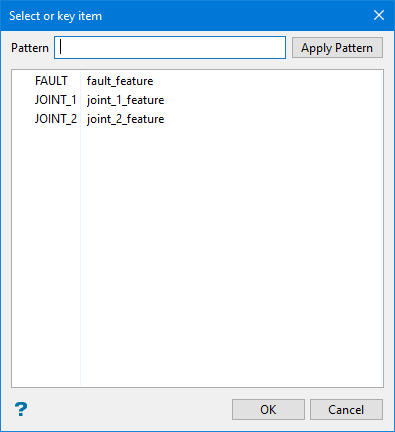
Task: Select the FAULT code entry
Action: (51, 81)
